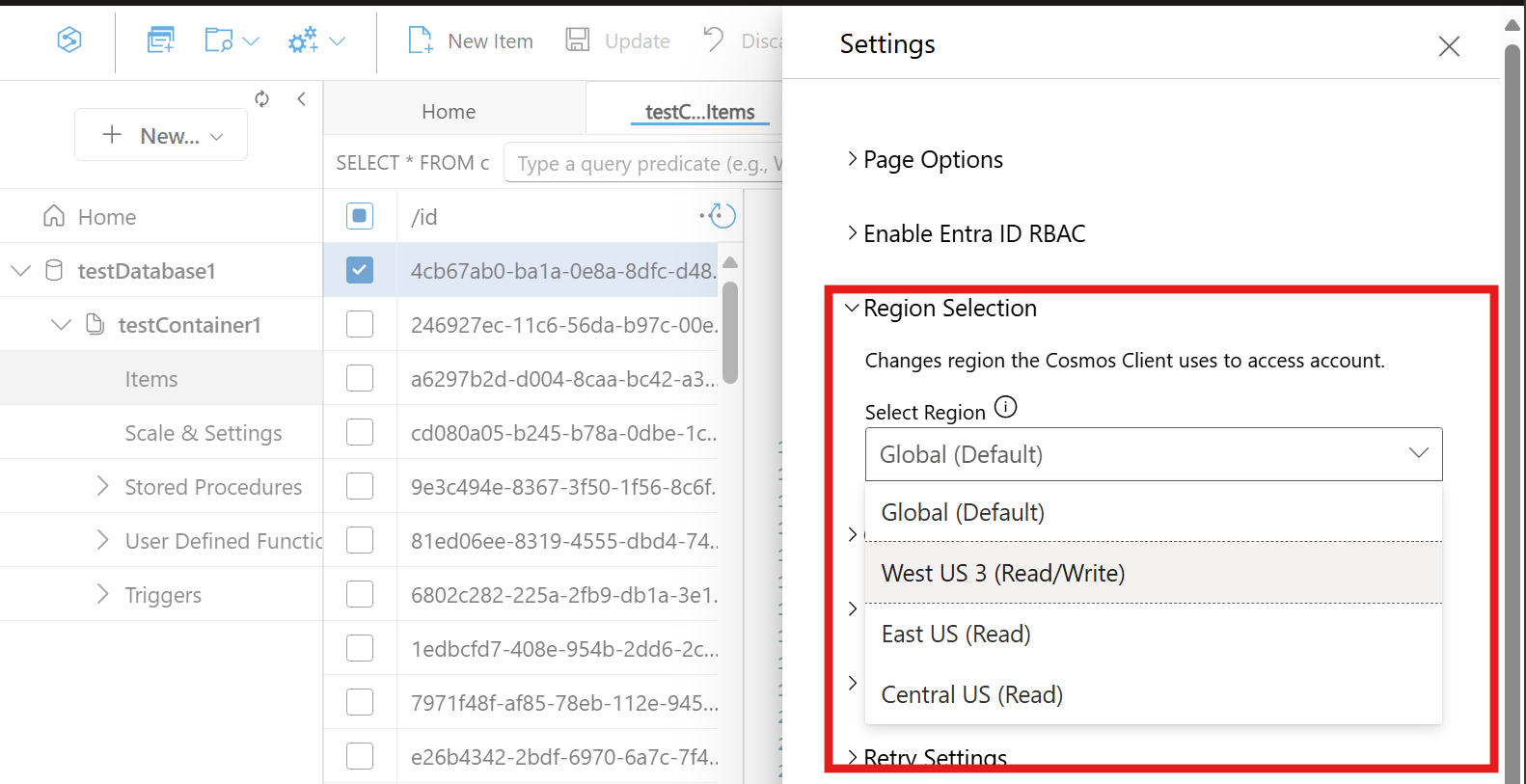Open the New Container toolbar icon
The height and width of the screenshot is (784, 1526).
click(160, 41)
